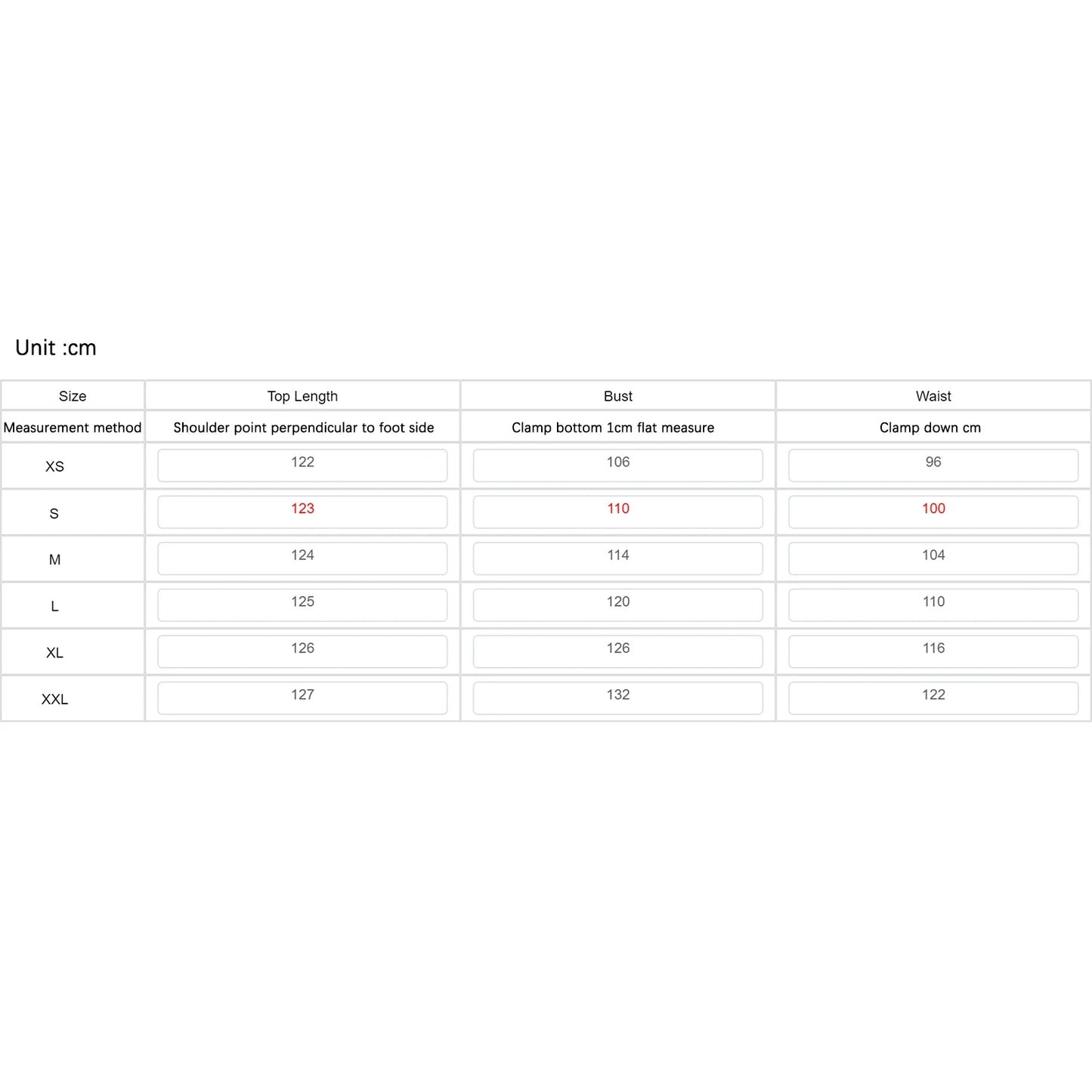Viewport: 1092px width, 1092px height.
Task: Click the Top Length column header
Action: [302, 396]
